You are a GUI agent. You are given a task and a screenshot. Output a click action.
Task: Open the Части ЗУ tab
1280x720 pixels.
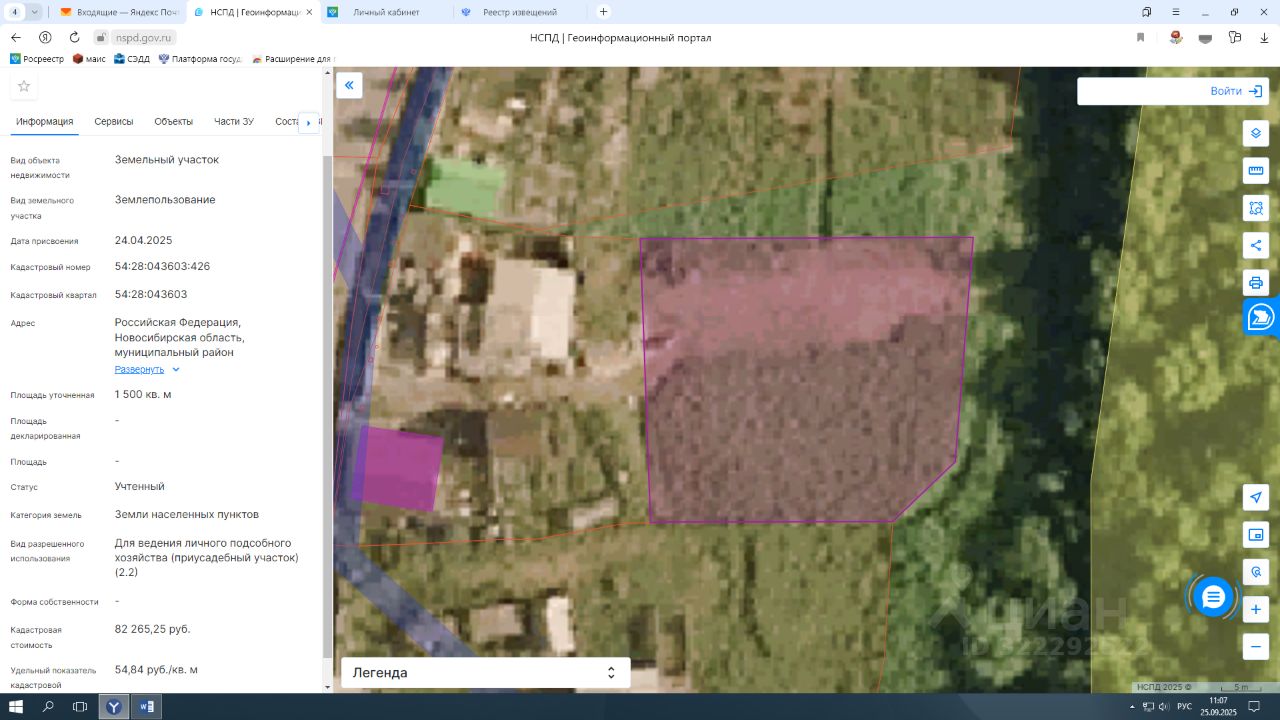234,121
